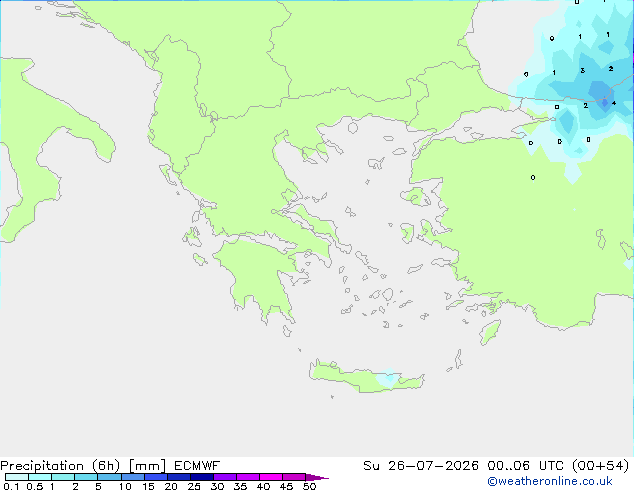Image resolution: width=634 pixels, height=490 pixels.
Task: Click the legend label 20
Action: pos(171,486)
